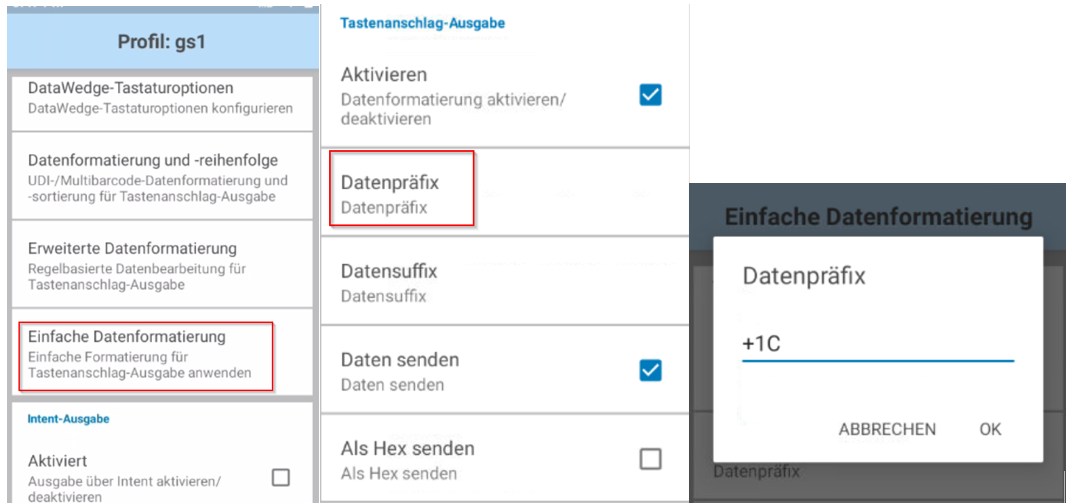Image resolution: width=1066 pixels, height=503 pixels.
Task: Click the Tastenanschlag-Ausgabe section heading
Action: point(423,22)
